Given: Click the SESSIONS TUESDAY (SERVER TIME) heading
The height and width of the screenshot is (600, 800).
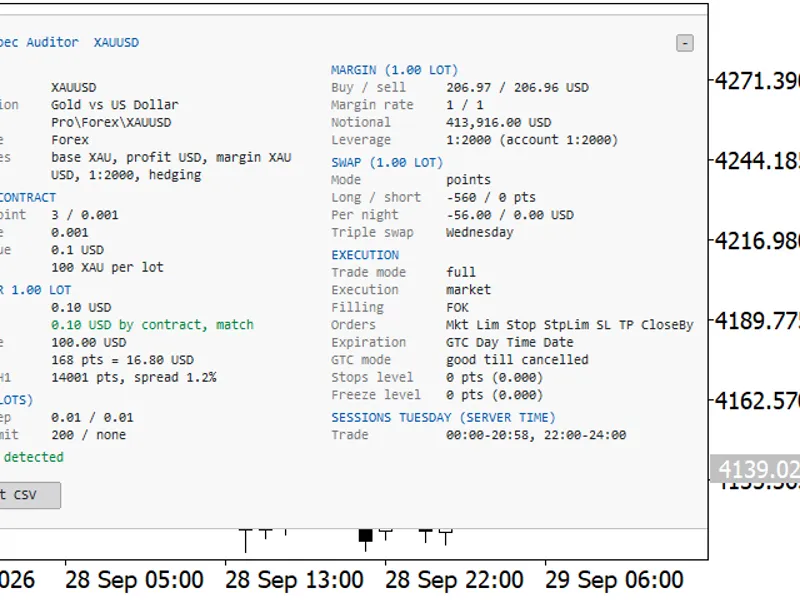Looking at the screenshot, I should 443,418.
